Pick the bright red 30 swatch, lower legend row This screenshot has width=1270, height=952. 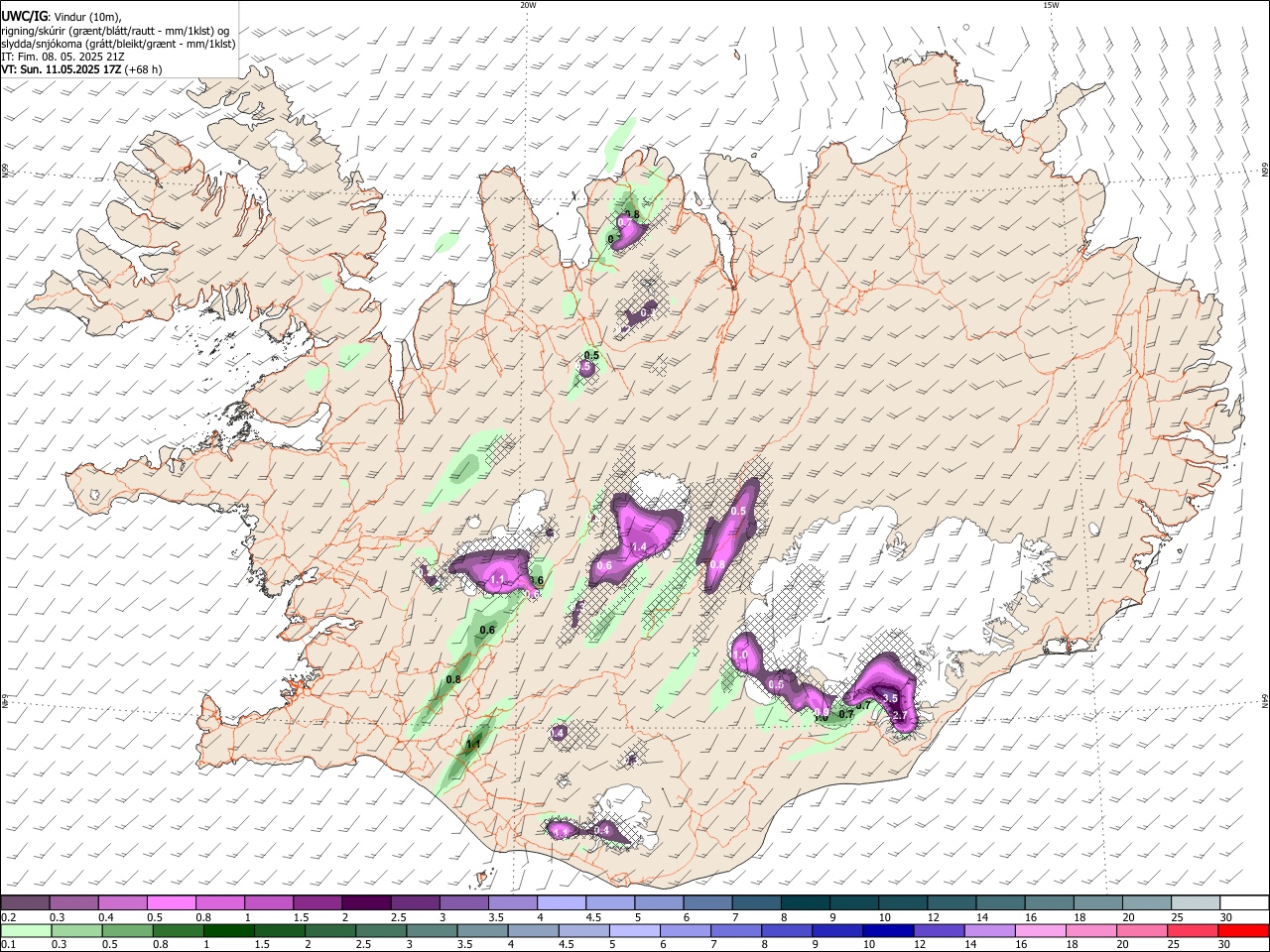pos(1242,930)
